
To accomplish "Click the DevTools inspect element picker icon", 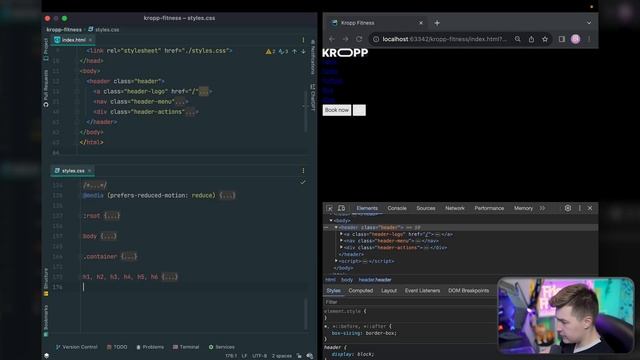I will tap(329, 208).
